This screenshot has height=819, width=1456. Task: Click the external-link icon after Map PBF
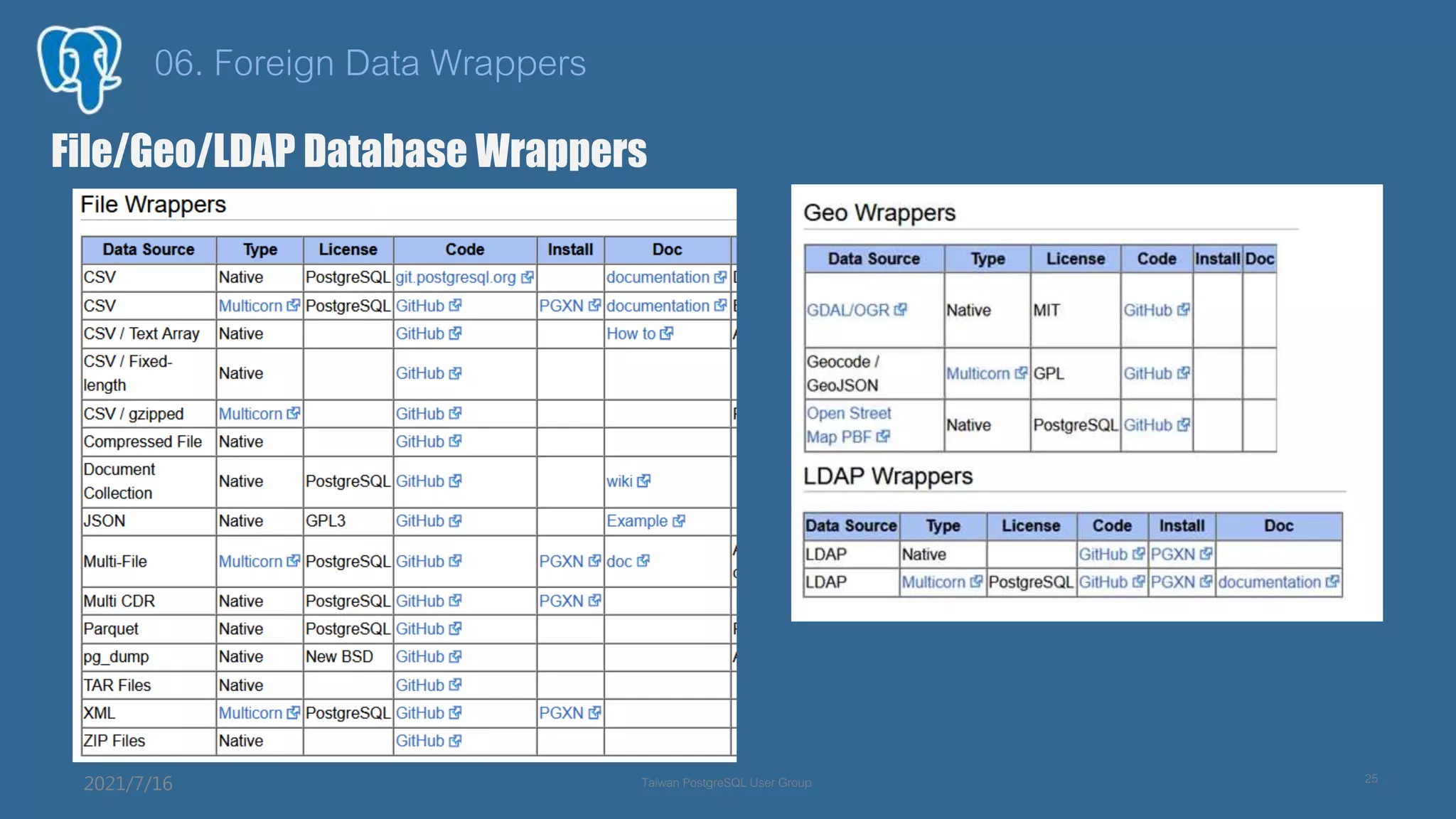(883, 437)
